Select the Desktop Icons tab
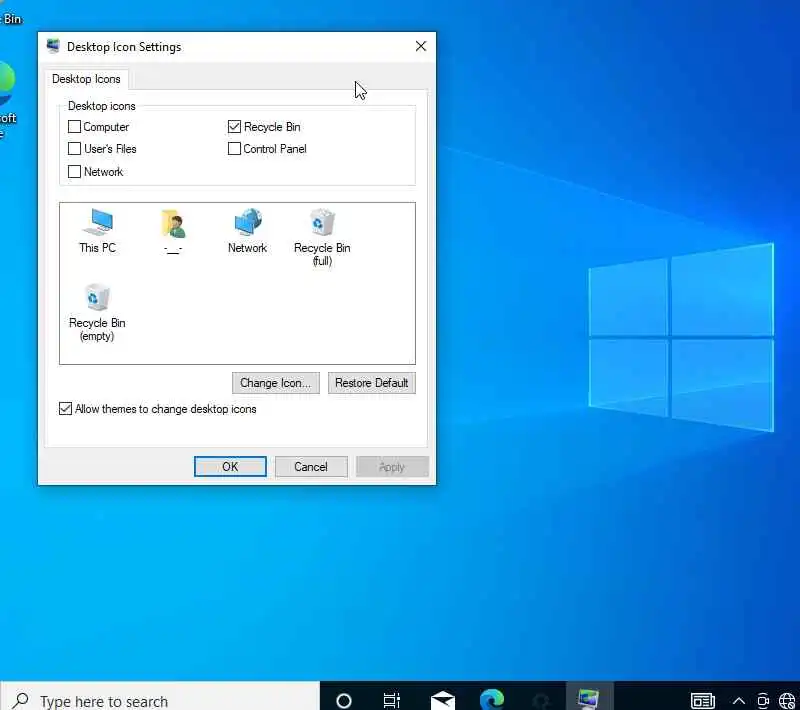This screenshot has height=710, width=800. [x=86, y=79]
